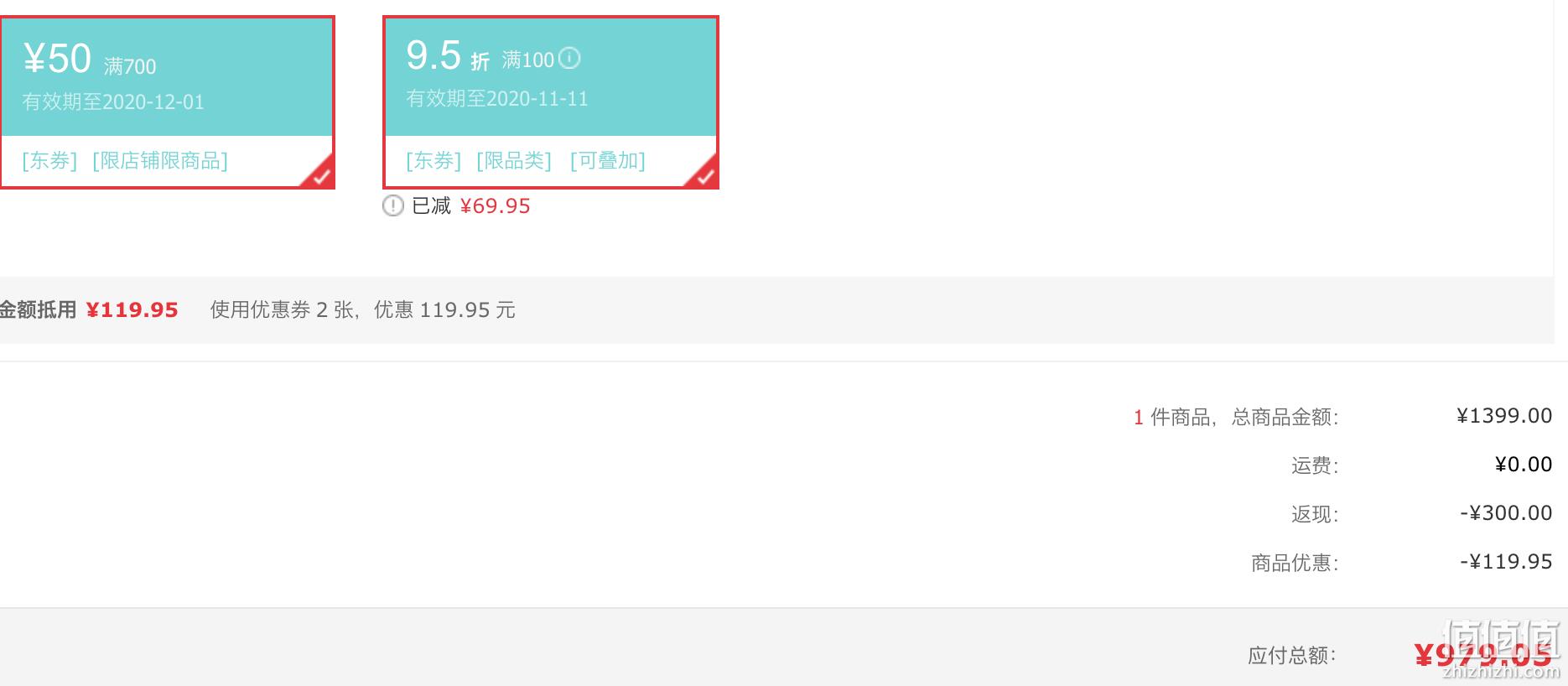Click the 商品优惠 -¥119.95 value
Image resolution: width=1568 pixels, height=686 pixels.
[1506, 562]
